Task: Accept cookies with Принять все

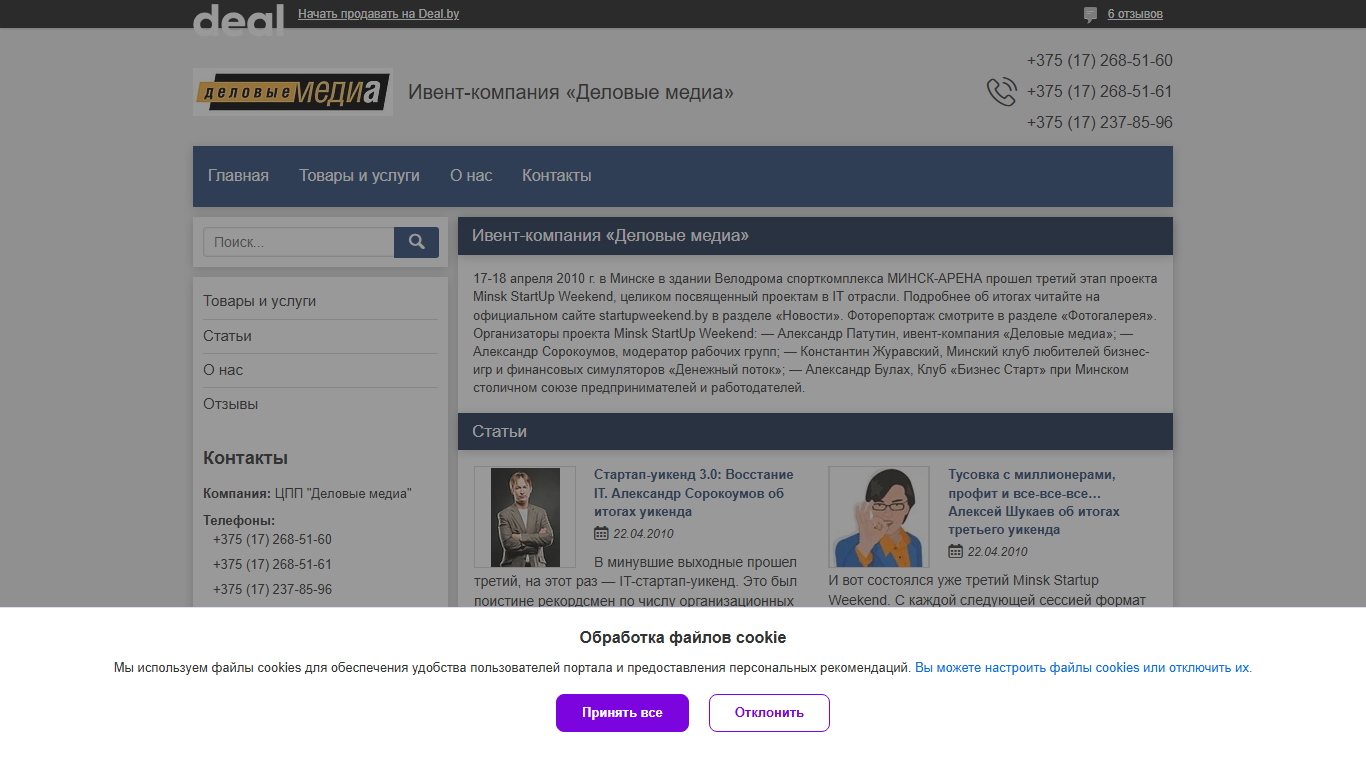Action: [622, 713]
